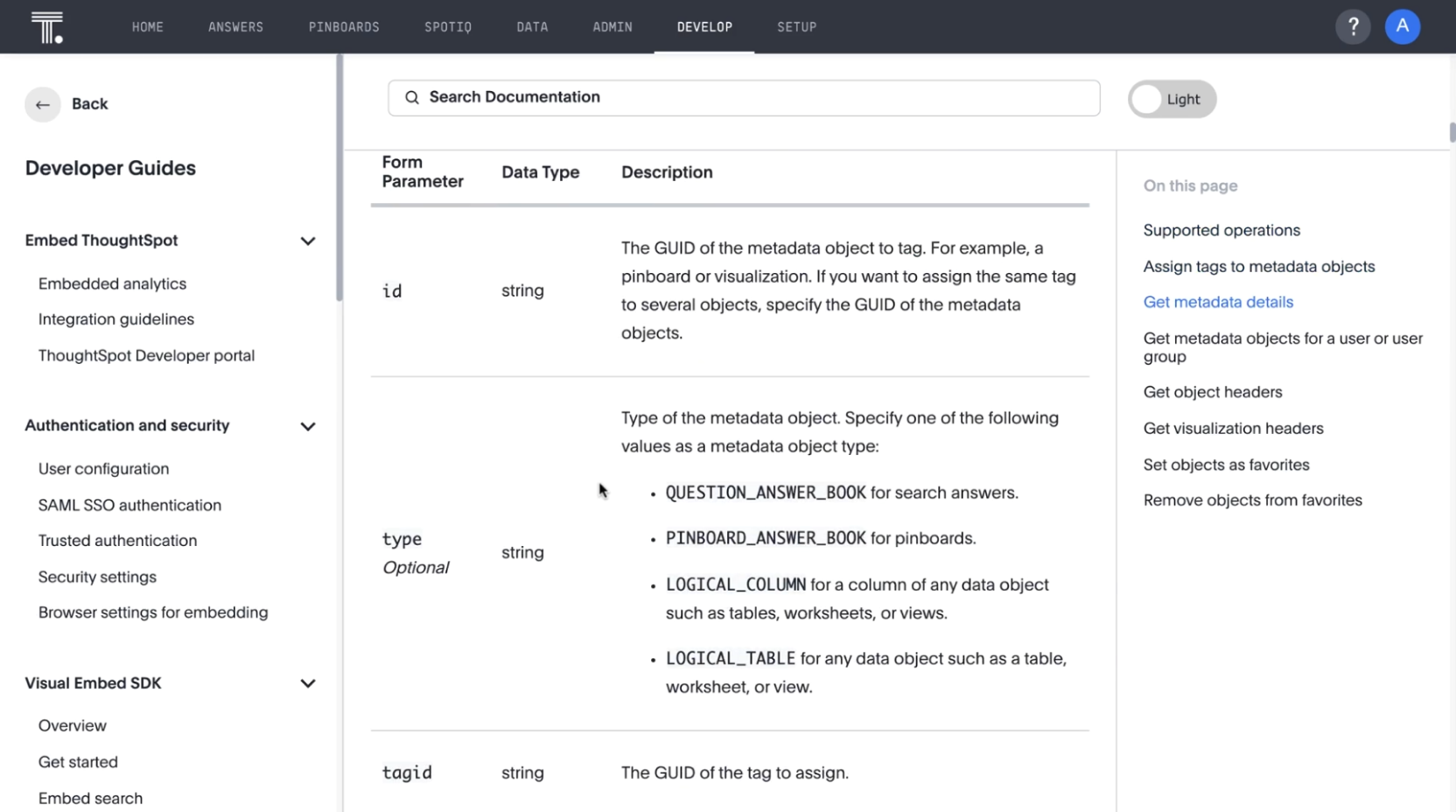
Task: Open Embedded analytics guide
Action: pyautogui.click(x=112, y=283)
